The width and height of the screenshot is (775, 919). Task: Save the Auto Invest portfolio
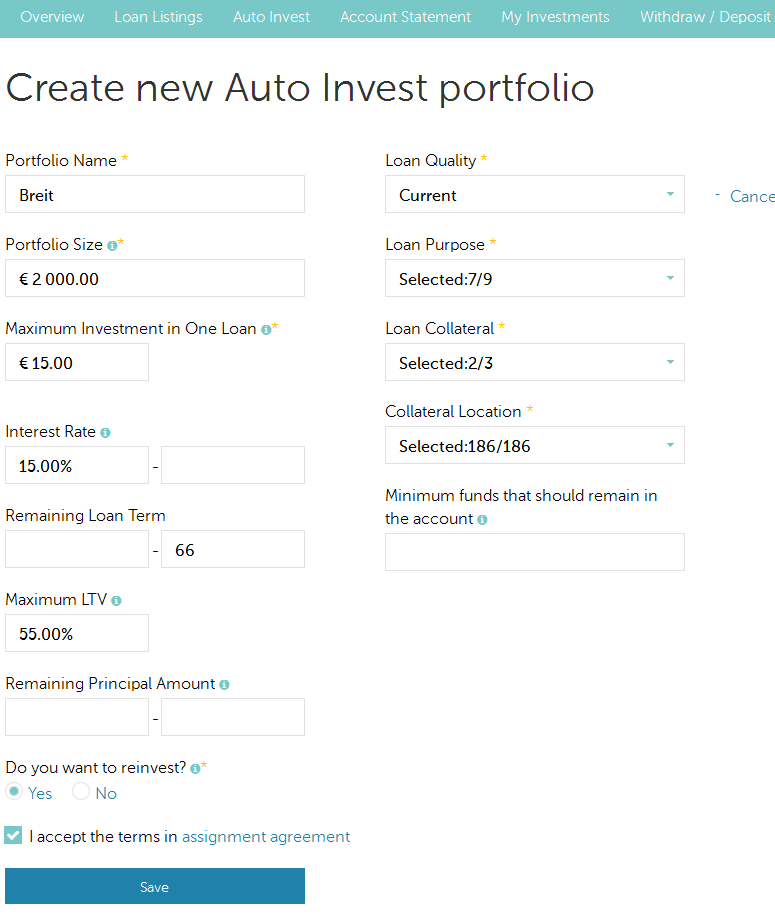[155, 886]
